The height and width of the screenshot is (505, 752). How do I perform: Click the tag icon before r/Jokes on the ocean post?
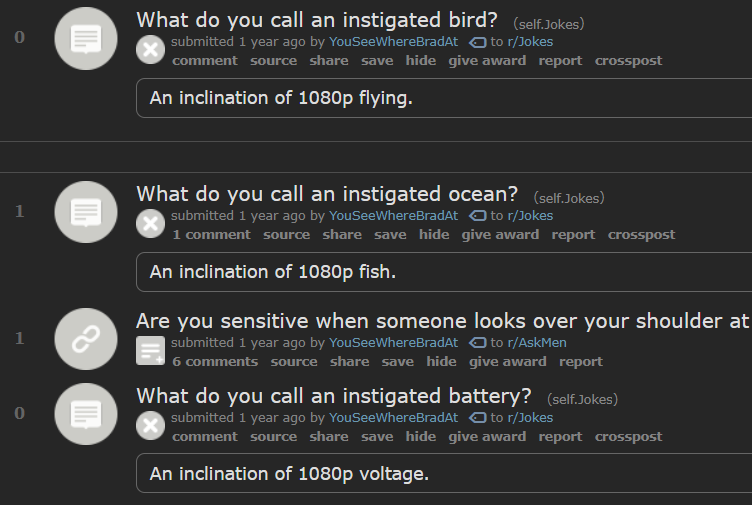pyautogui.click(x=478, y=216)
